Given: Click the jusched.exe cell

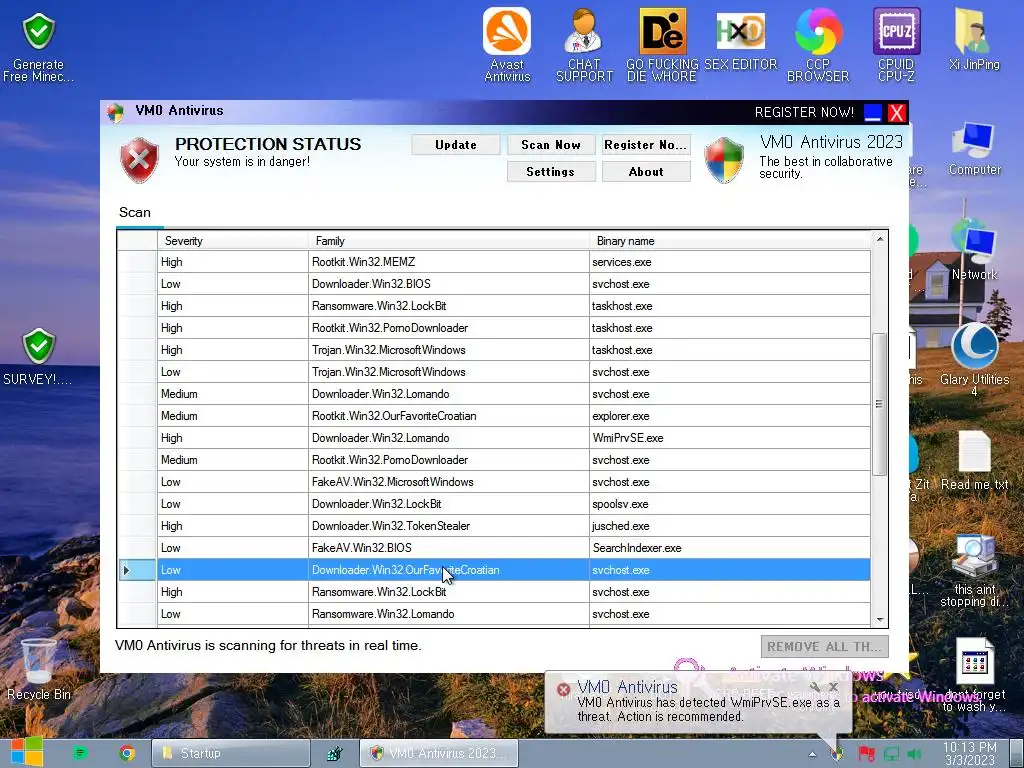Looking at the screenshot, I should click(729, 526).
